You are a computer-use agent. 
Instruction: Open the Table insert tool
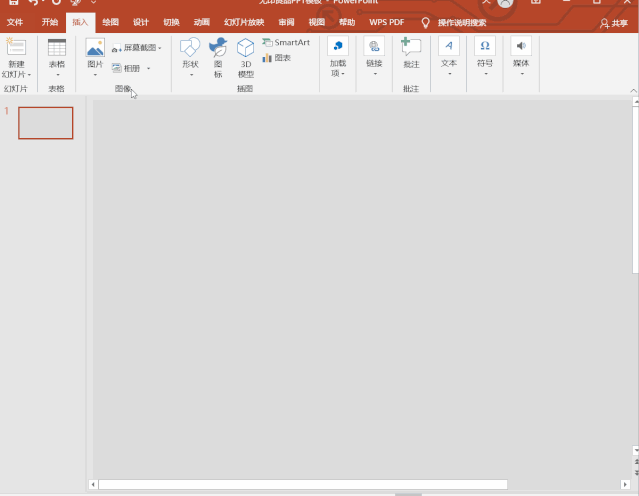click(x=57, y=48)
